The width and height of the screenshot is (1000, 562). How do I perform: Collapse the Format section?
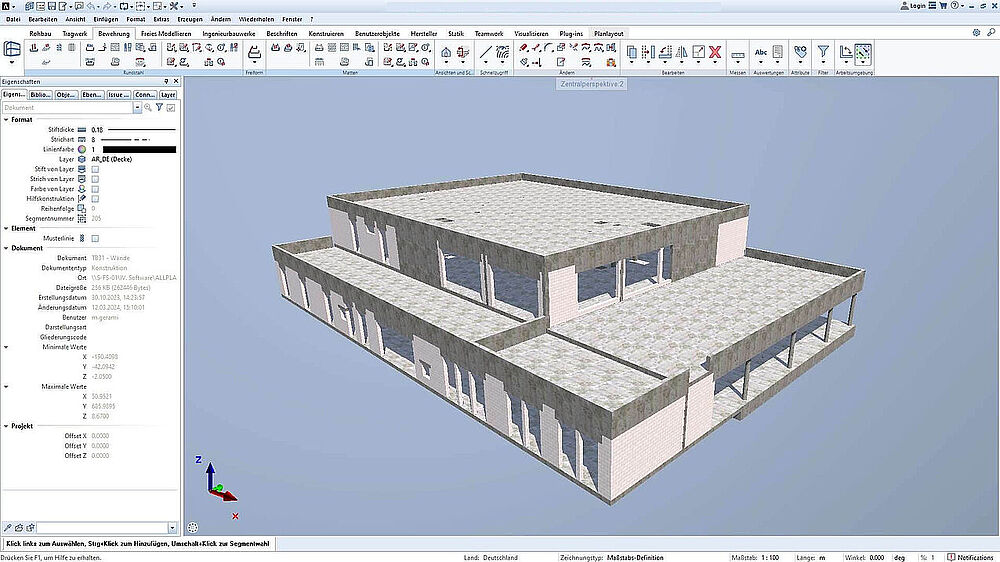pos(5,119)
